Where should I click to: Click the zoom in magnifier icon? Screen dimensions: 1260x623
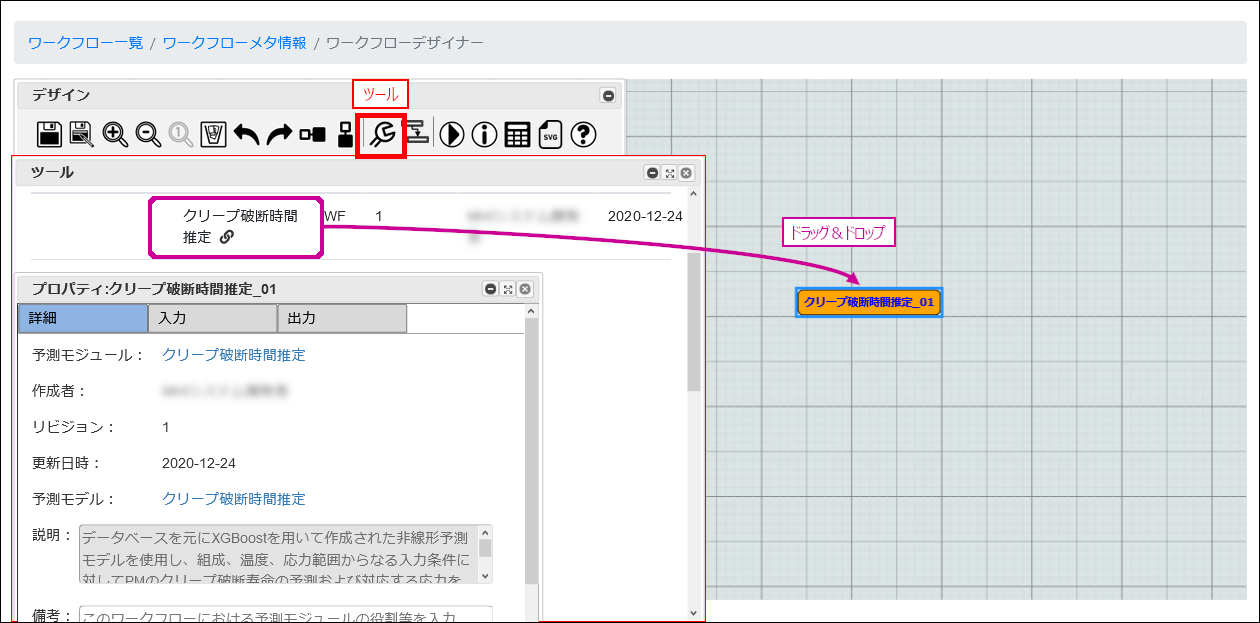116,135
